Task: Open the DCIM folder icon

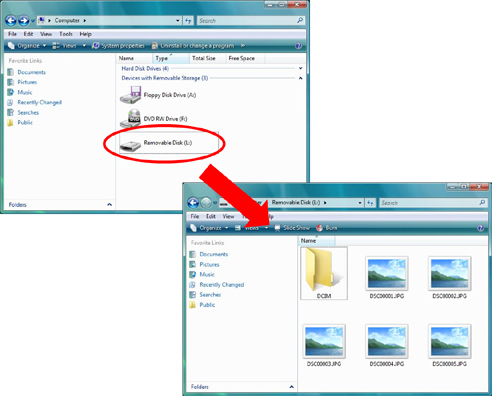Action: pyautogui.click(x=320, y=270)
